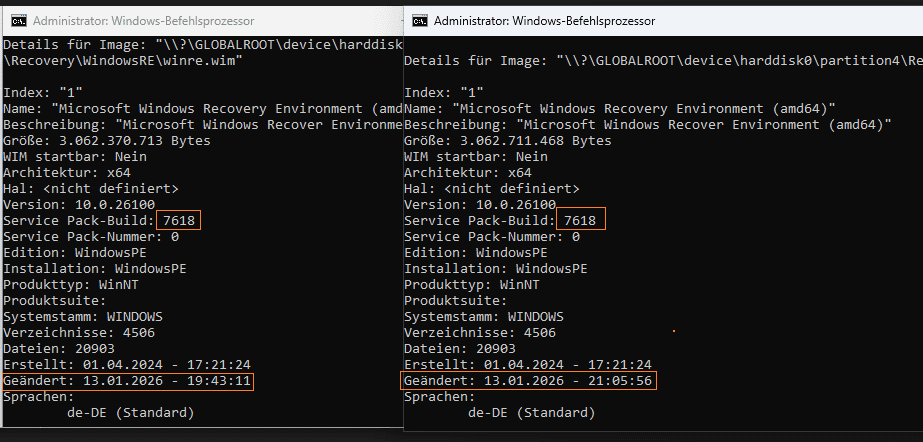Viewport: 923px width, 442px height.
Task: Click the left window's command prompt icon
Action: [14, 20]
